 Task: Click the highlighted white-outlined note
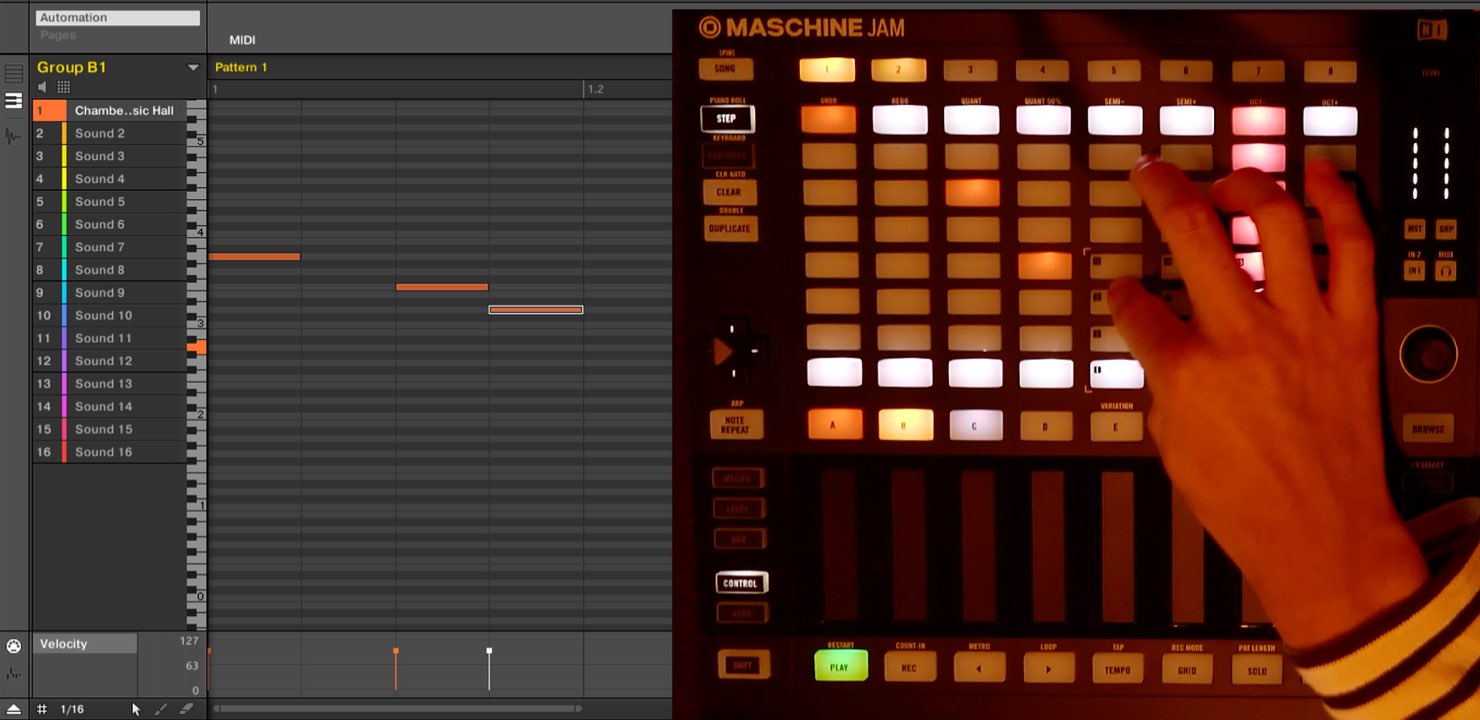pos(536,310)
